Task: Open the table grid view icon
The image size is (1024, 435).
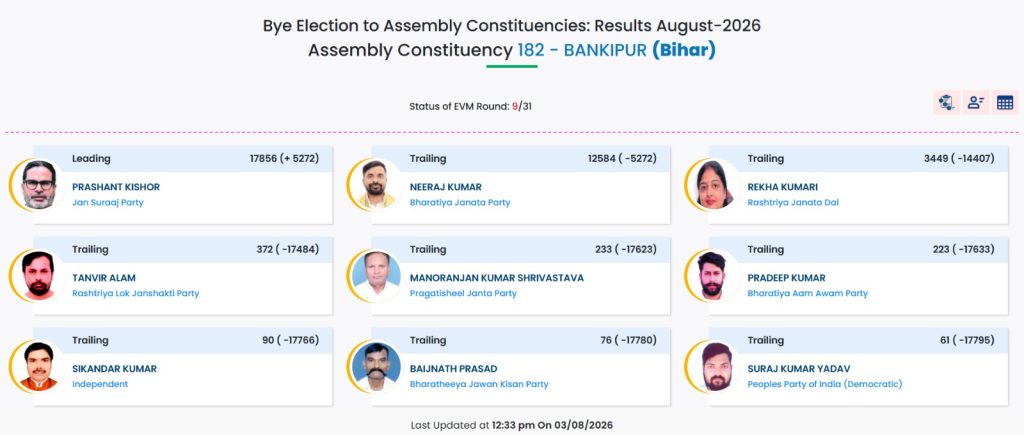Action: pos(1004,103)
